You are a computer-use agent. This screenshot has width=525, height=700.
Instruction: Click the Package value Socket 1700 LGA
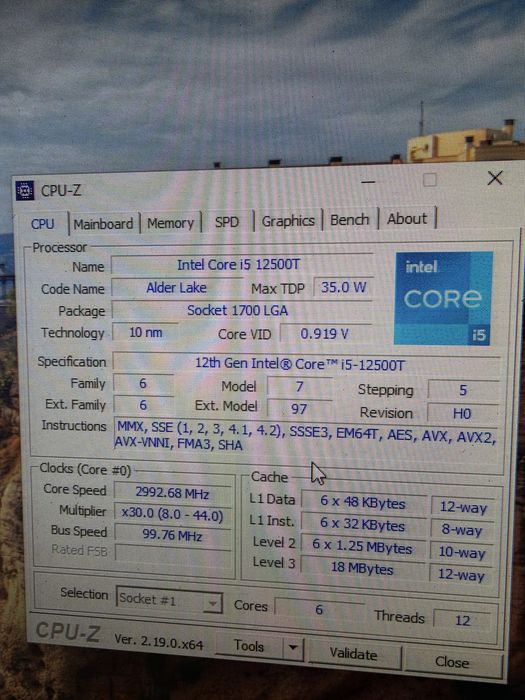tap(242, 310)
